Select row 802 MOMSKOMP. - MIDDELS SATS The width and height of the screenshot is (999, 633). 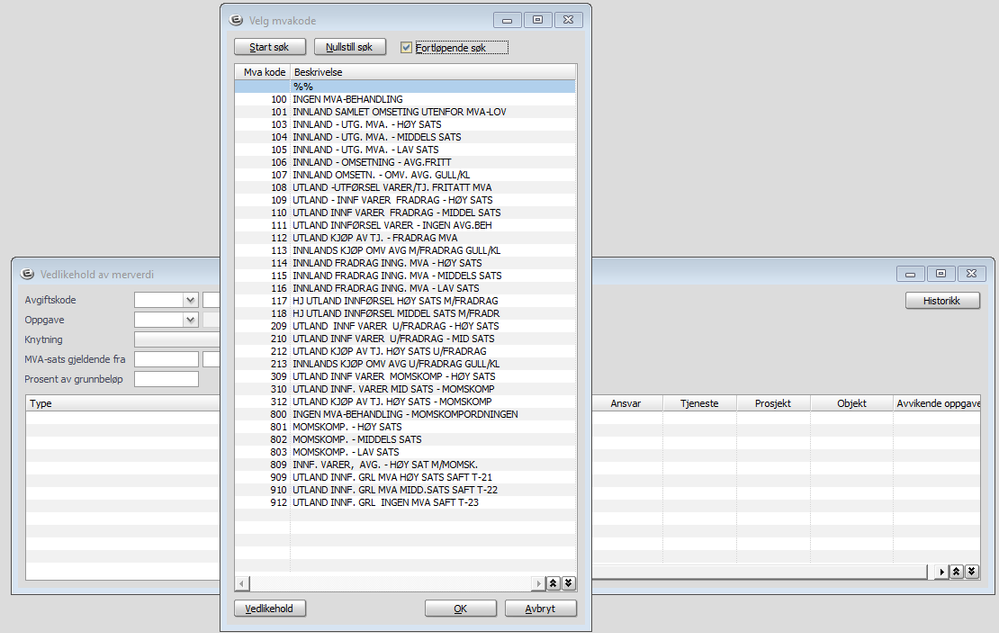pyautogui.click(x=405, y=439)
